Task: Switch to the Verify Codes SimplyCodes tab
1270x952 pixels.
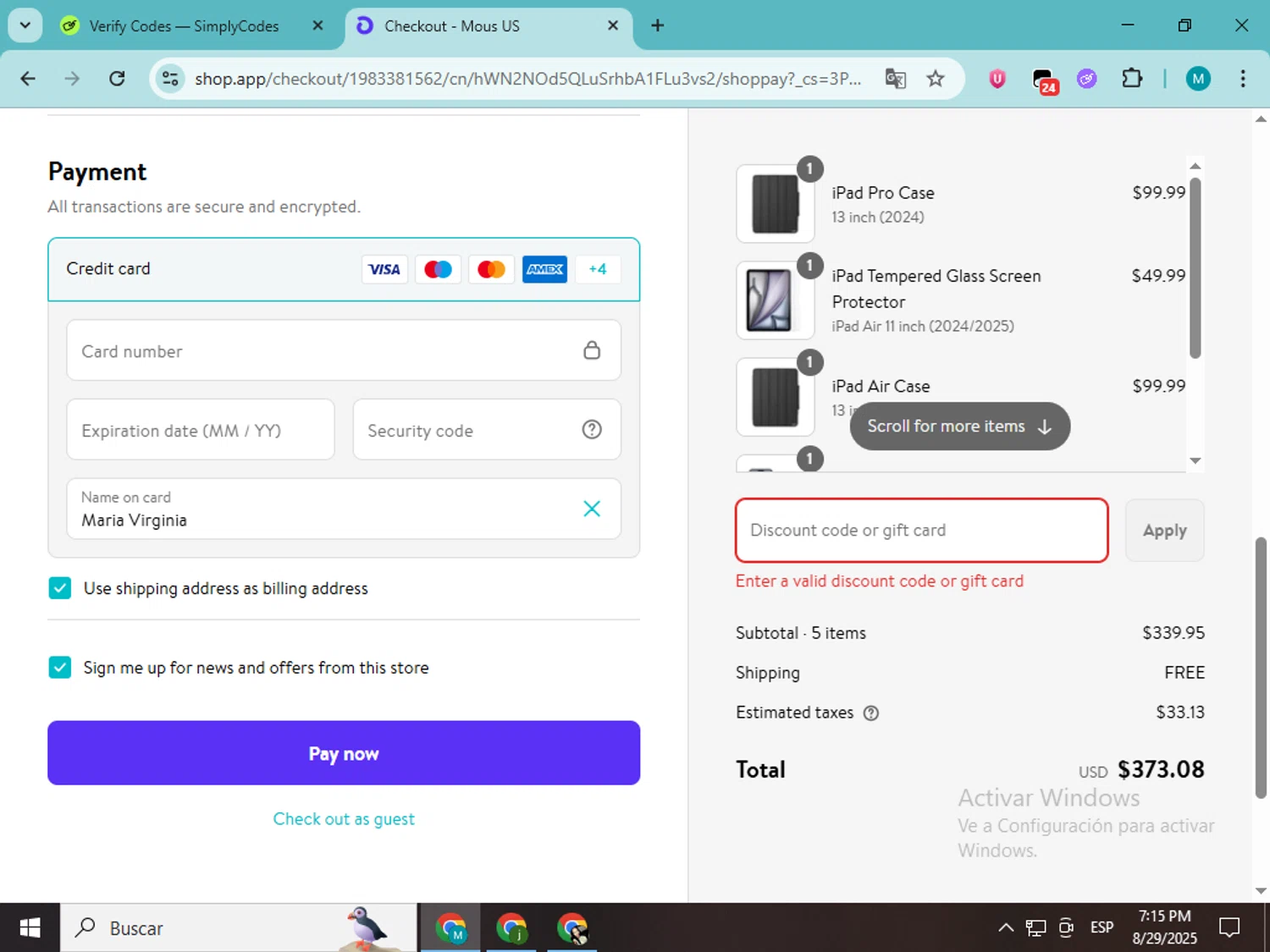Action: [x=184, y=26]
